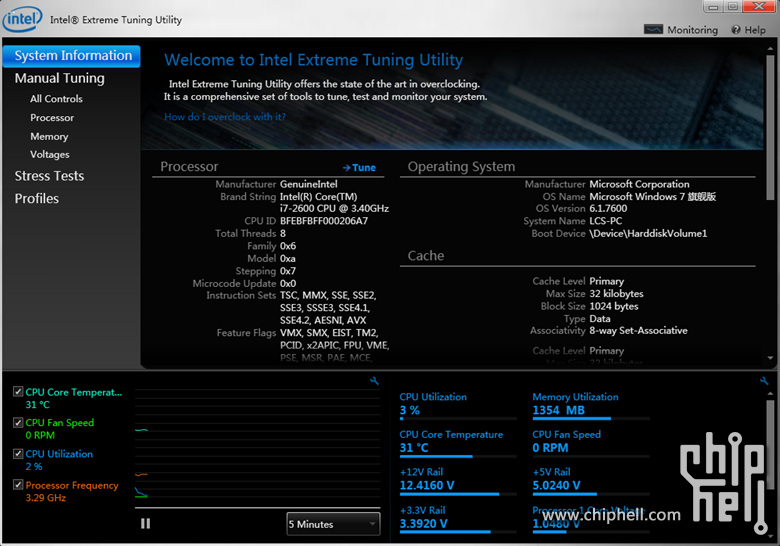This screenshot has width=780, height=546.
Task: Pause the monitoring graph
Action: pyautogui.click(x=145, y=524)
